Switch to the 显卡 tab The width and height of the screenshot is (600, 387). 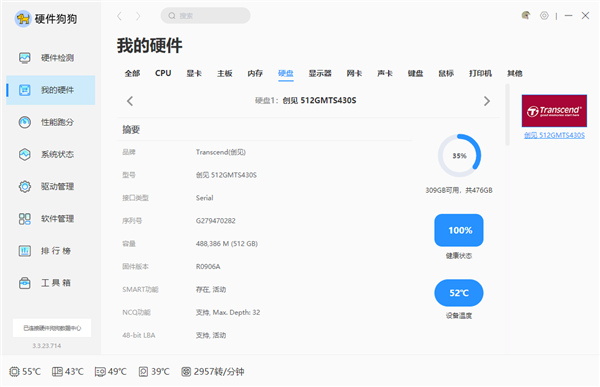click(194, 73)
